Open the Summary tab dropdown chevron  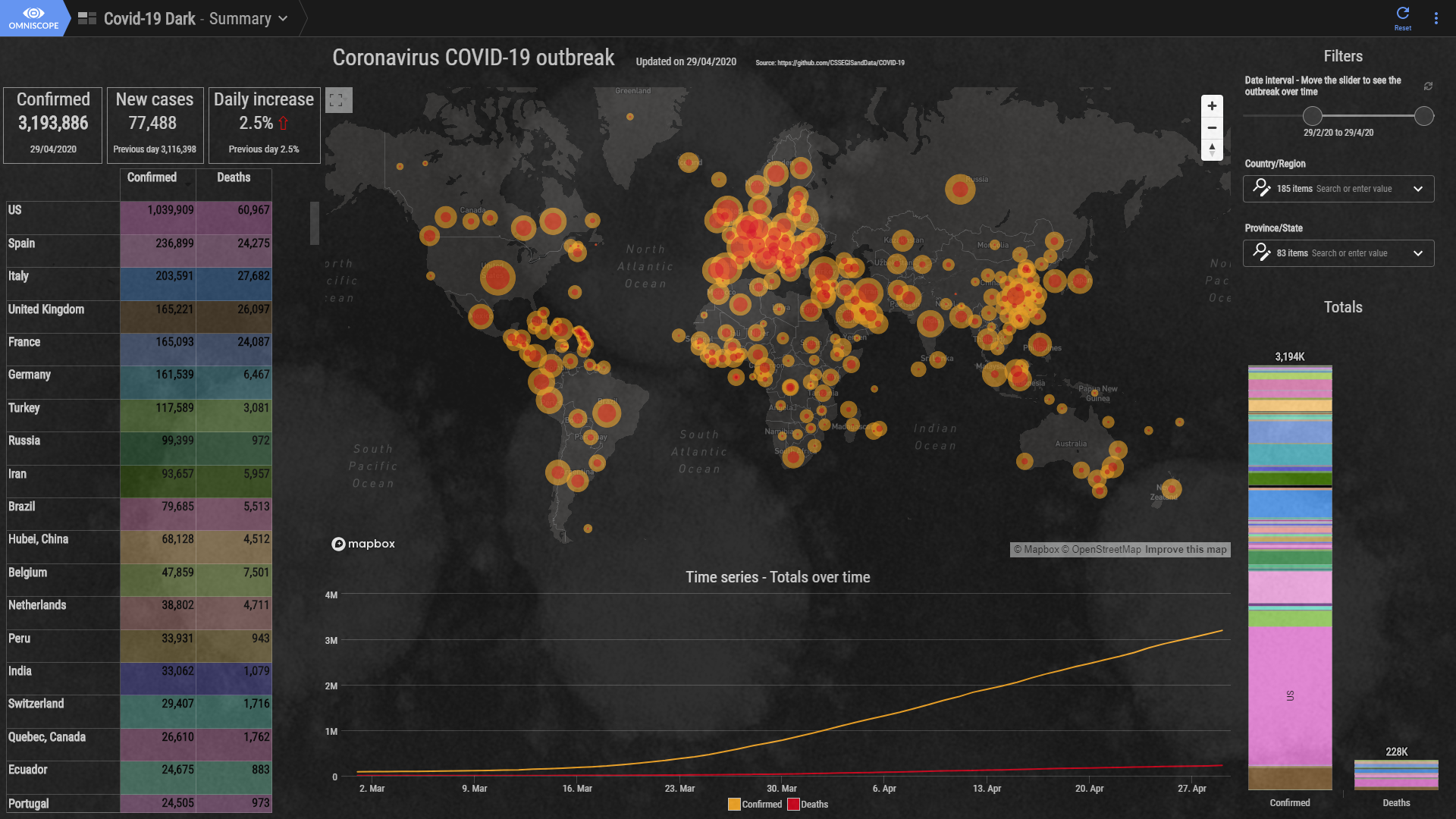(x=283, y=19)
